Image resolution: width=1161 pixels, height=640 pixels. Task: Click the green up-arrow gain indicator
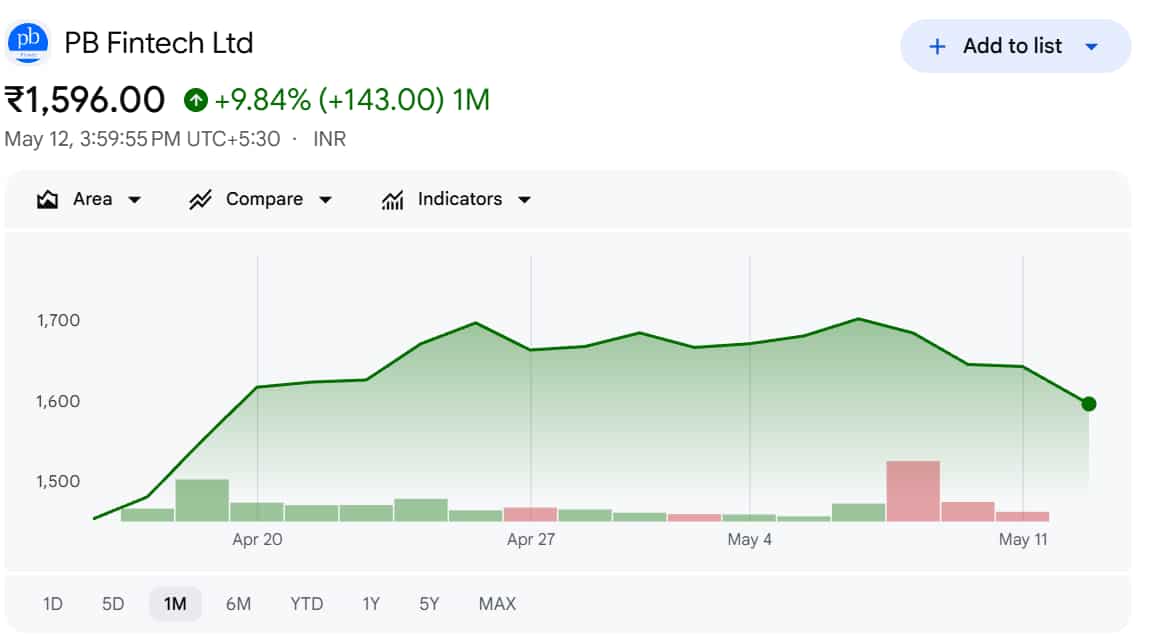coord(195,100)
